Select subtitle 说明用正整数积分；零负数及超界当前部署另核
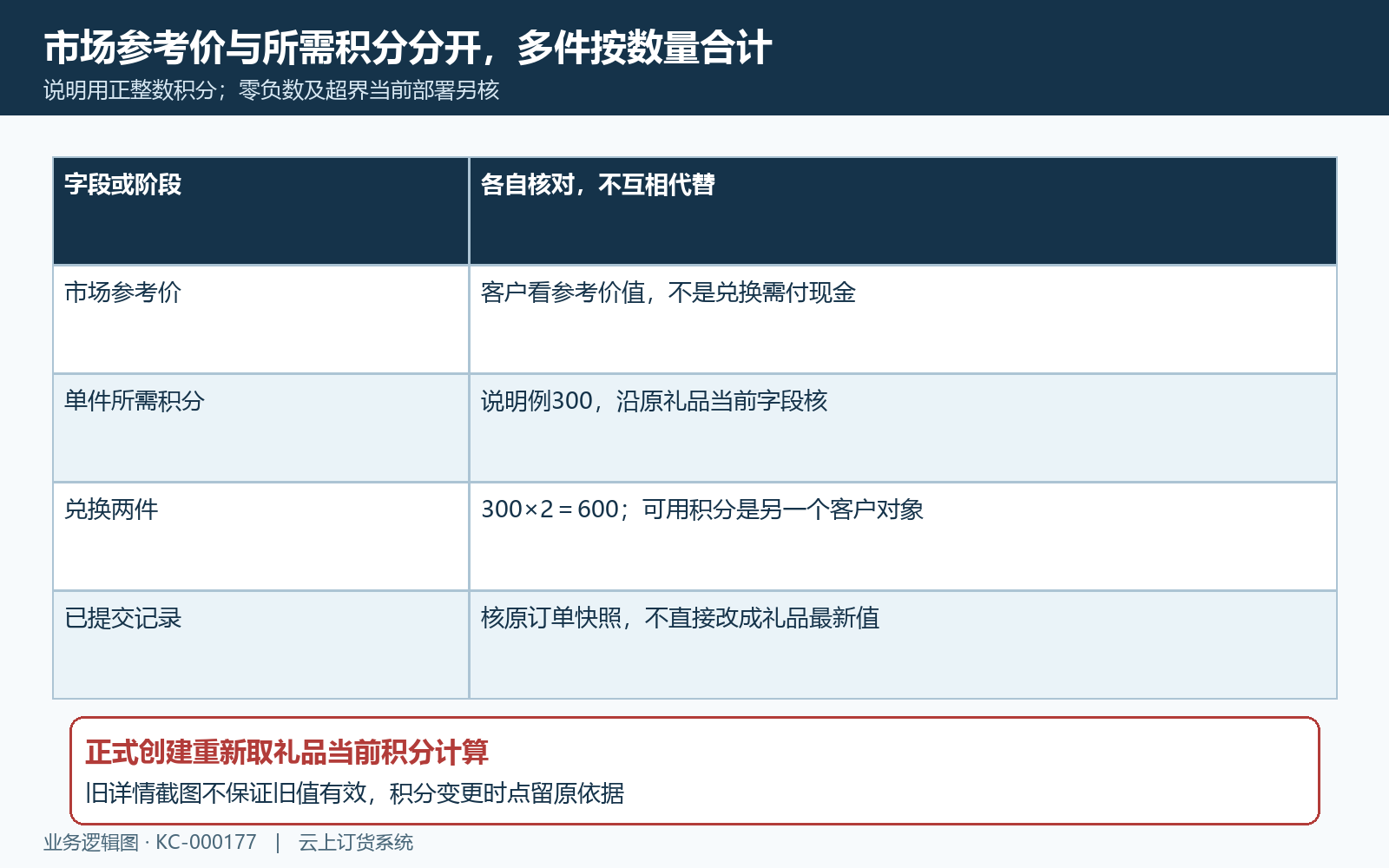Image resolution: width=1389 pixels, height=868 pixels. [271, 90]
